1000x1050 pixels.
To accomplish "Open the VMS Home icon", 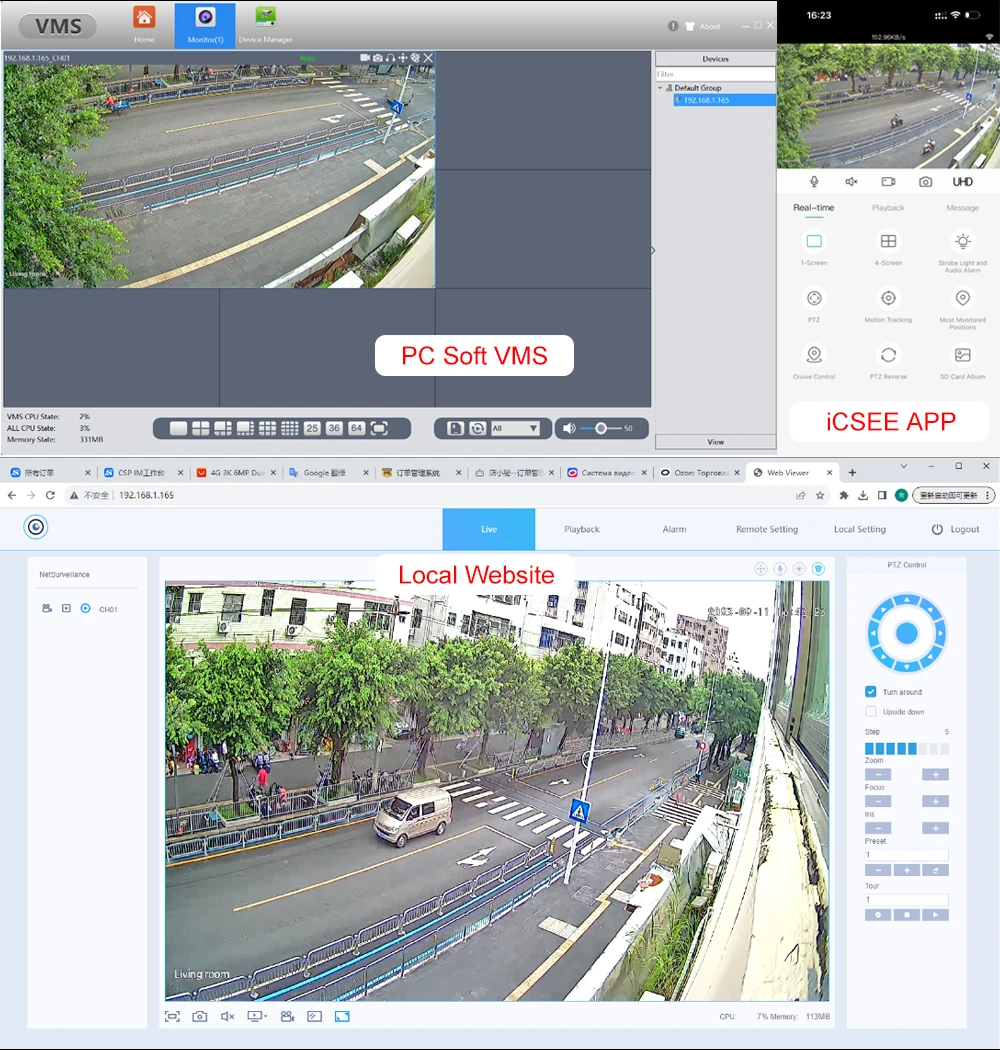I will (144, 24).
